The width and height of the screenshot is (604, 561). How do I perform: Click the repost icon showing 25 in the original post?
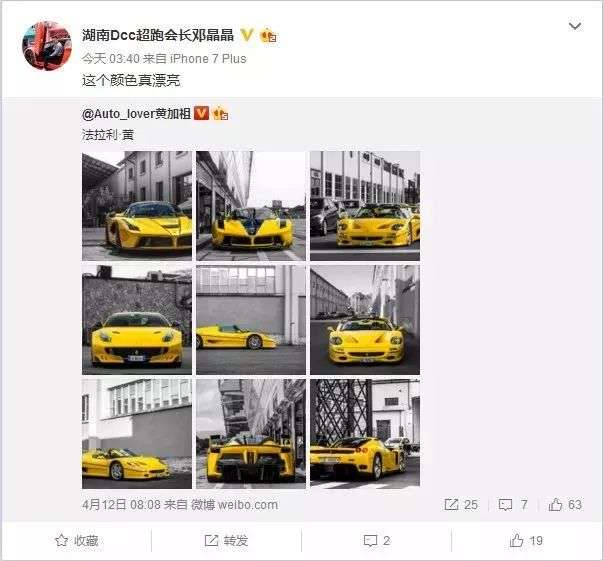pos(451,504)
